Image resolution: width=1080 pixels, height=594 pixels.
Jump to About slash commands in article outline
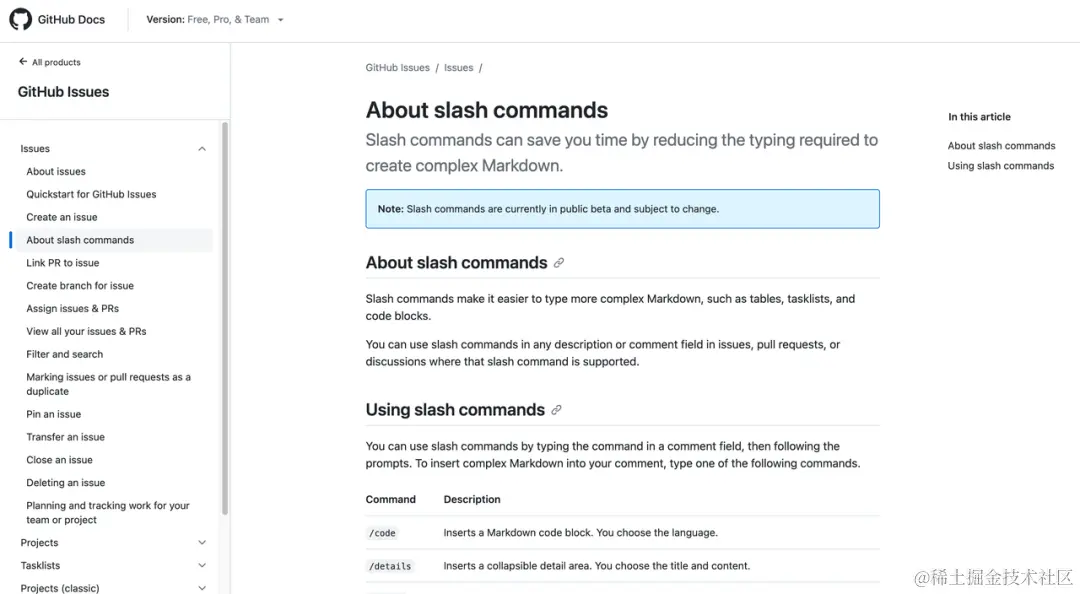point(1001,145)
